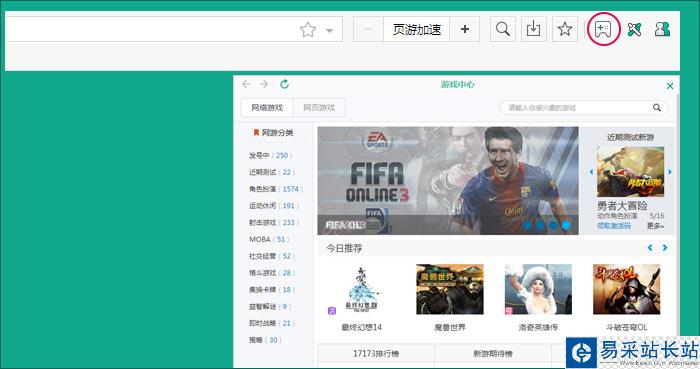Viewport: 700px width, 369px height.
Task: Open the 斗破苍穹OL game thumbnail
Action: [626, 289]
